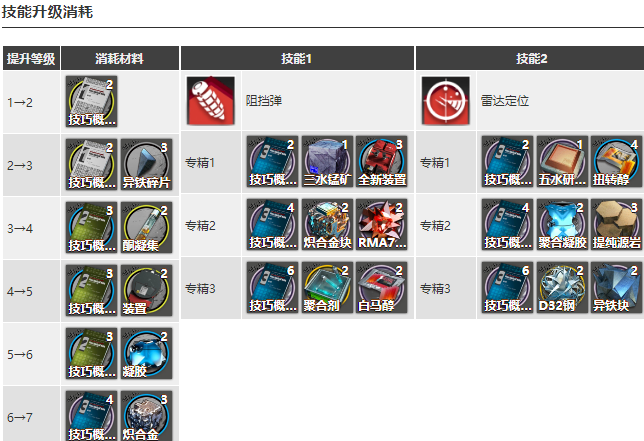Open the 酮凝集 material icon
Viewport: 644px width, 441px height.
(x=146, y=227)
